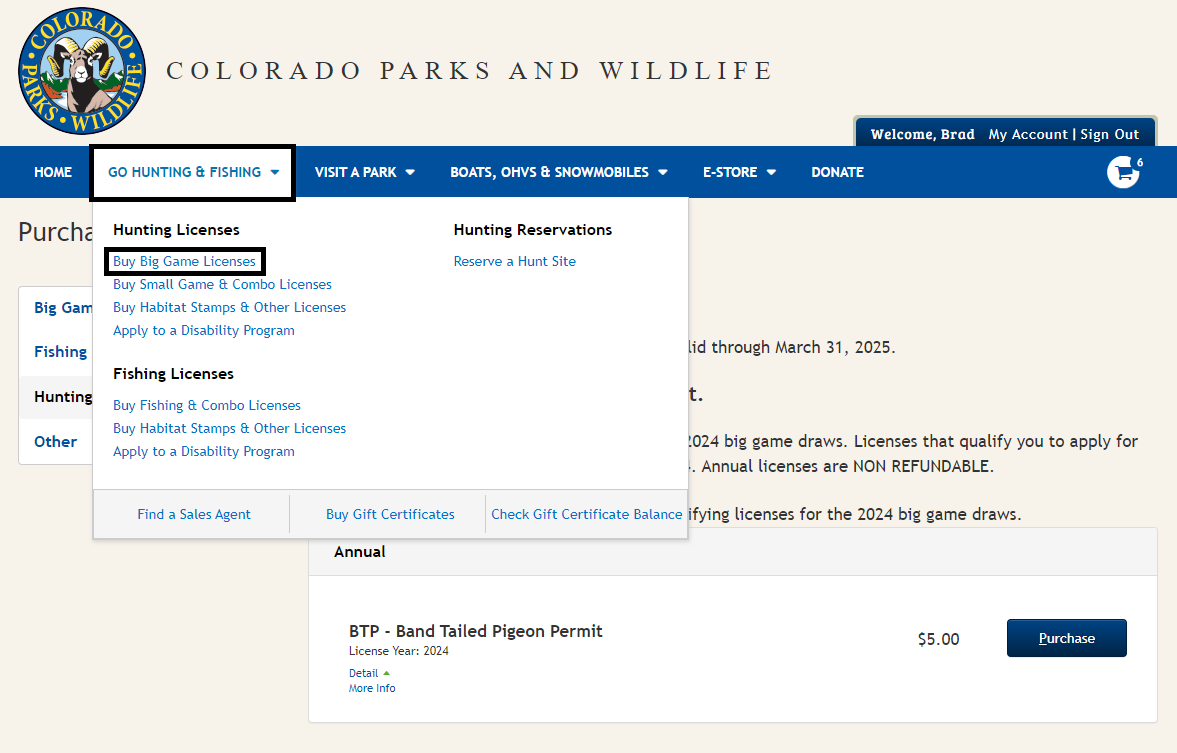Image resolution: width=1177 pixels, height=753 pixels.
Task: Click the Colorado Parks Wildlife logo
Action: [82, 71]
